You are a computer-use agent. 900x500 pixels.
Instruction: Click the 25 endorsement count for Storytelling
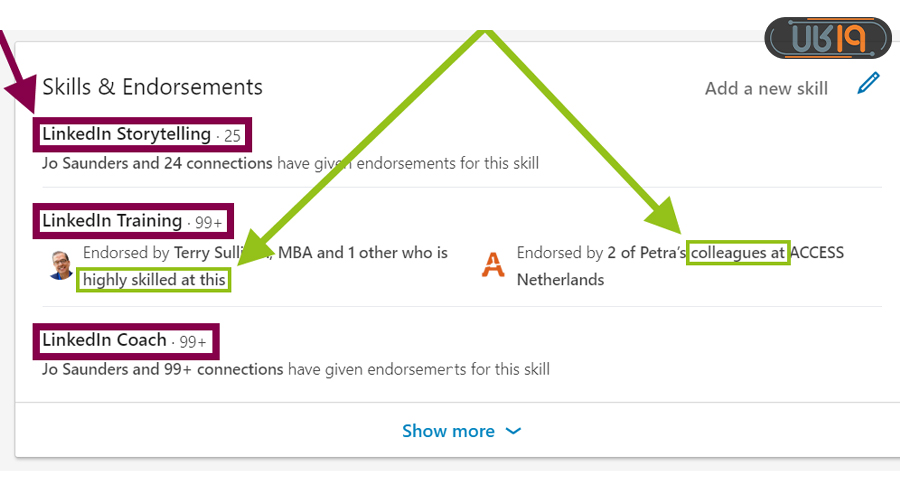pos(233,135)
